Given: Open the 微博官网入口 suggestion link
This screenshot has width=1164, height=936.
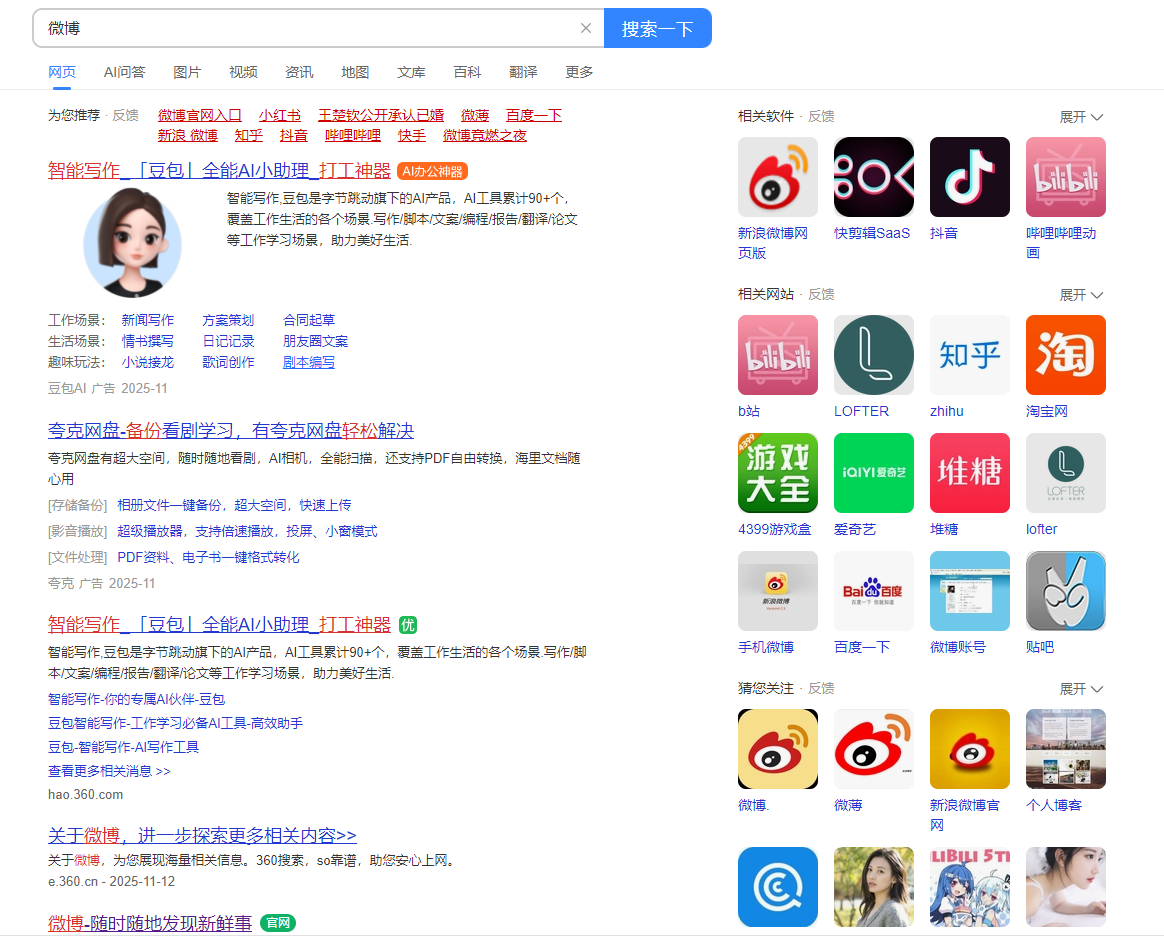Looking at the screenshot, I should [200, 115].
